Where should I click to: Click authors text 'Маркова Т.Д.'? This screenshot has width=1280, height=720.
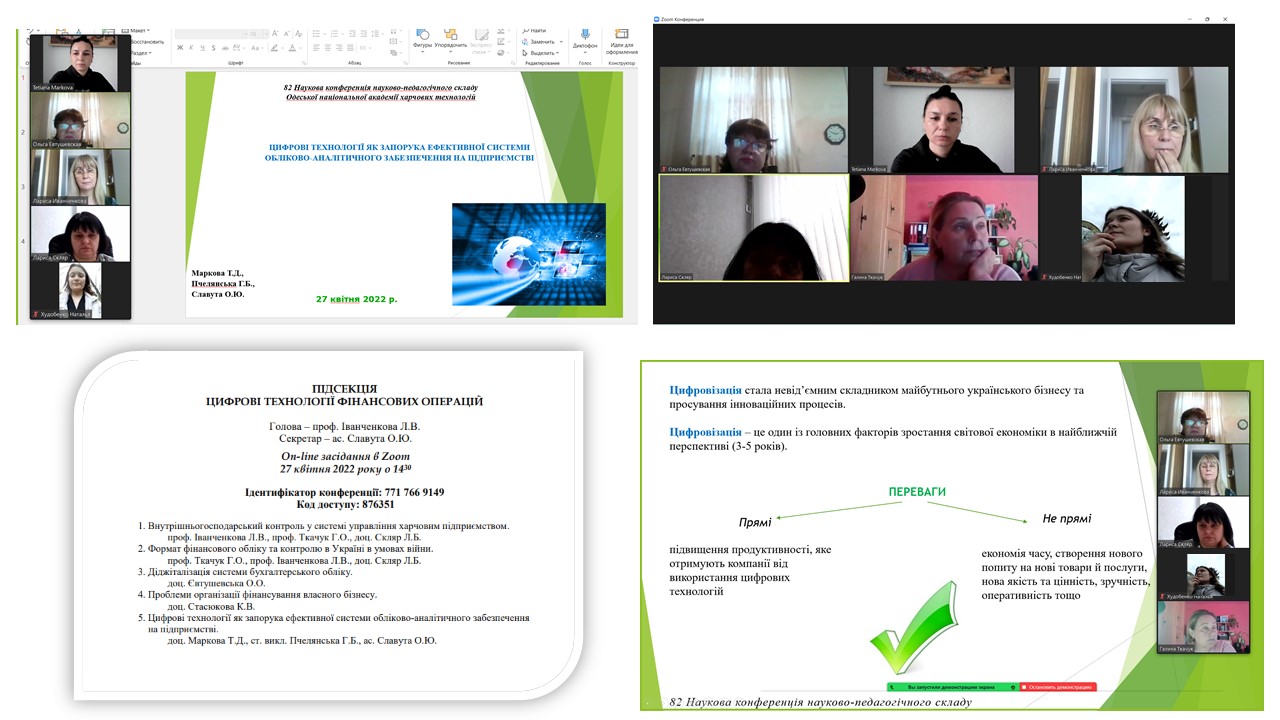[x=217, y=272]
